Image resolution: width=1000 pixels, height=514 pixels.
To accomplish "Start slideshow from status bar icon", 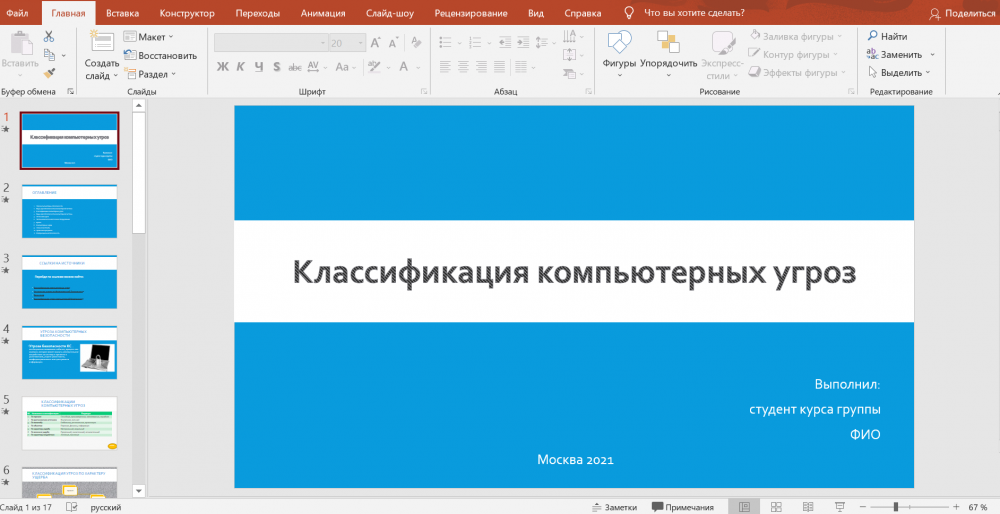I will coord(839,507).
